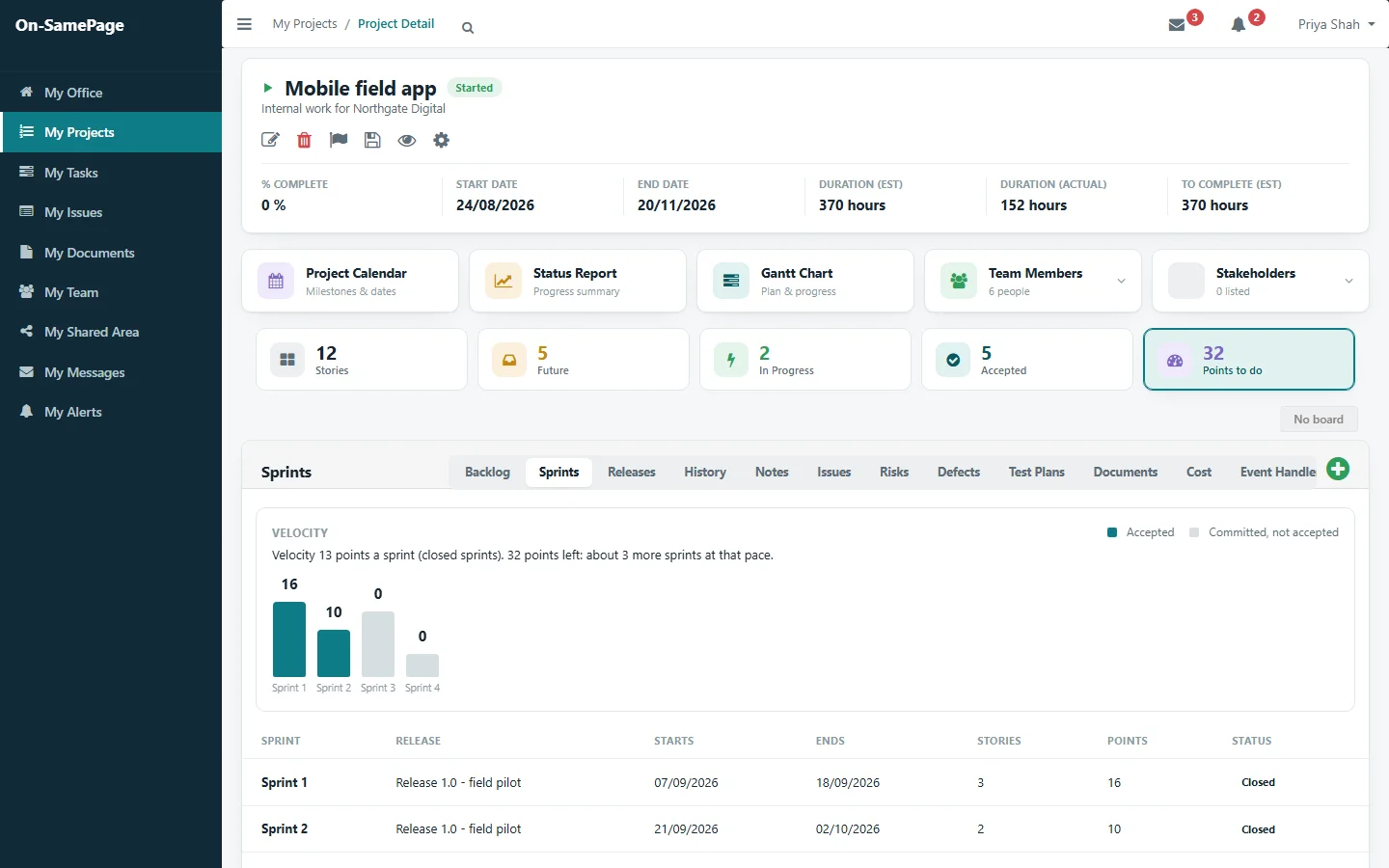
Task: Open the Sprint 1 table row name
Action: point(285,782)
